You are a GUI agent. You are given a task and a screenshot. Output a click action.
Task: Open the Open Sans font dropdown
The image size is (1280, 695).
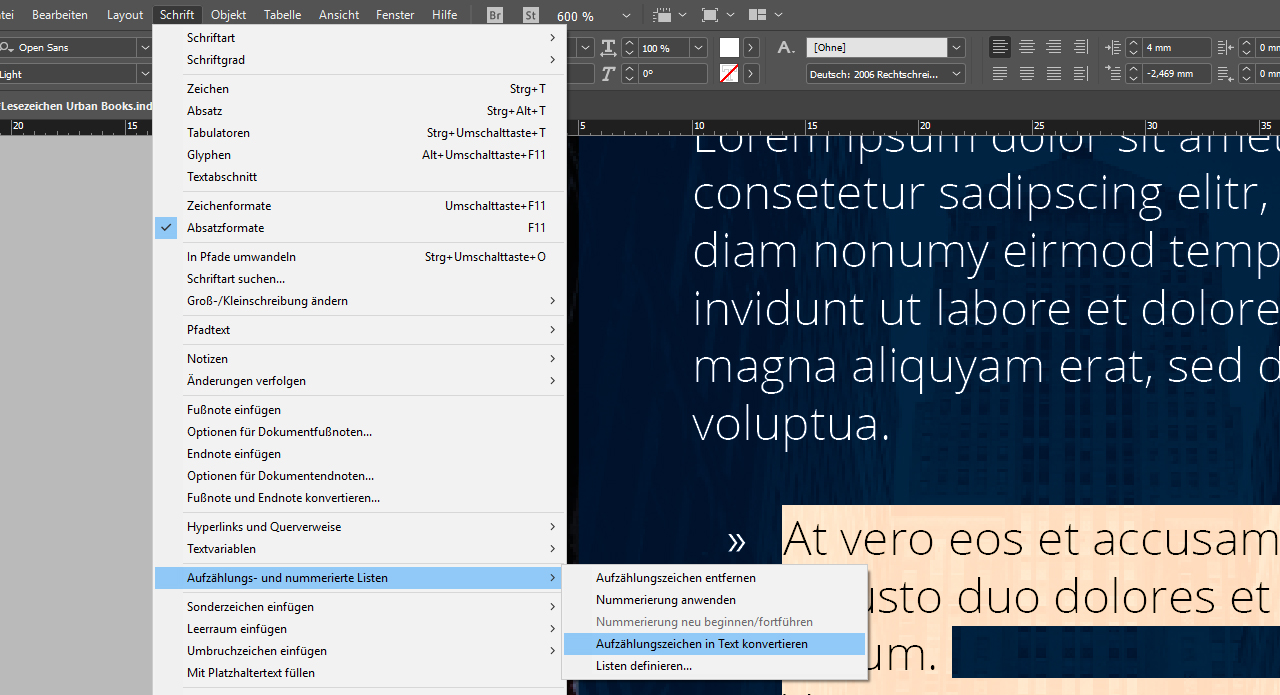pyautogui.click(x=144, y=47)
